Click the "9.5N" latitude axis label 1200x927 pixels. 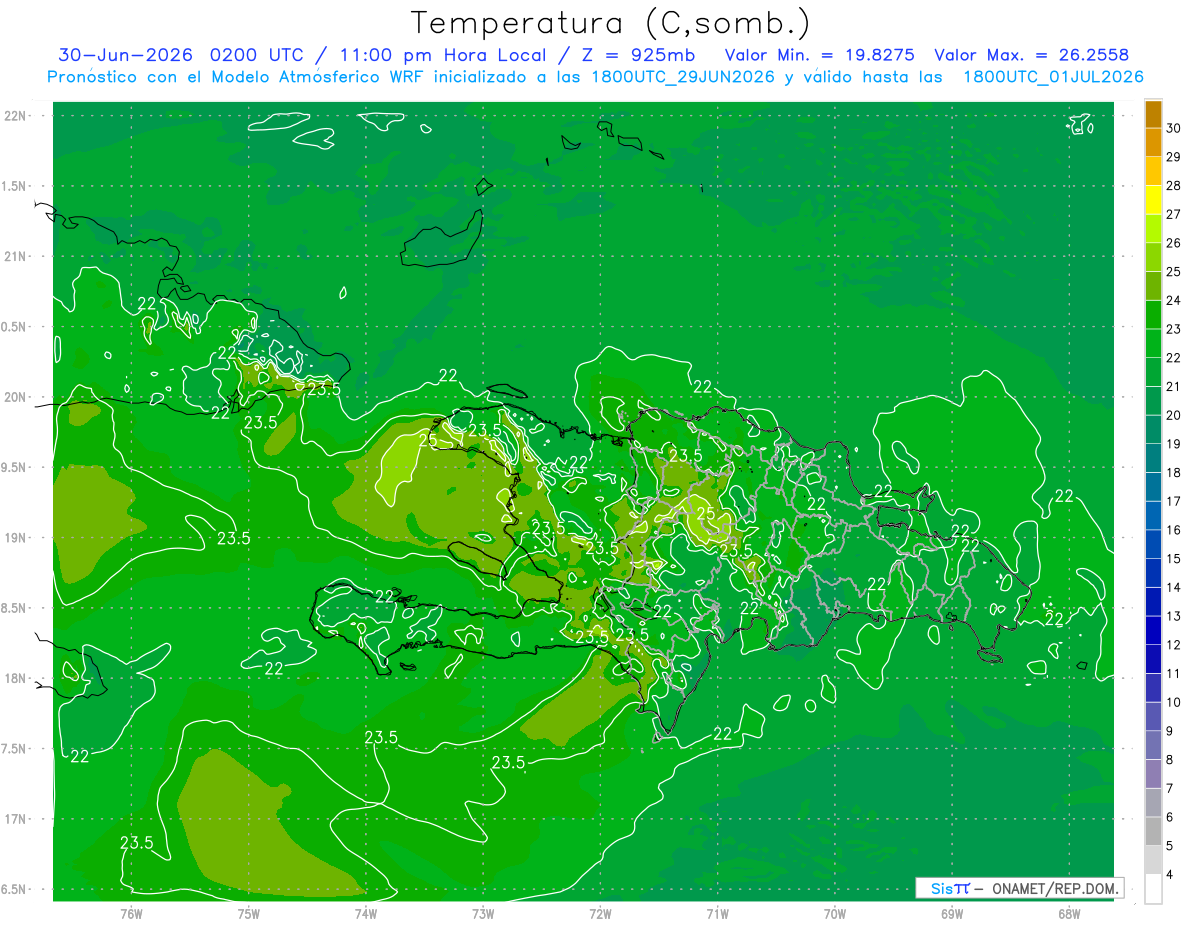point(15,467)
